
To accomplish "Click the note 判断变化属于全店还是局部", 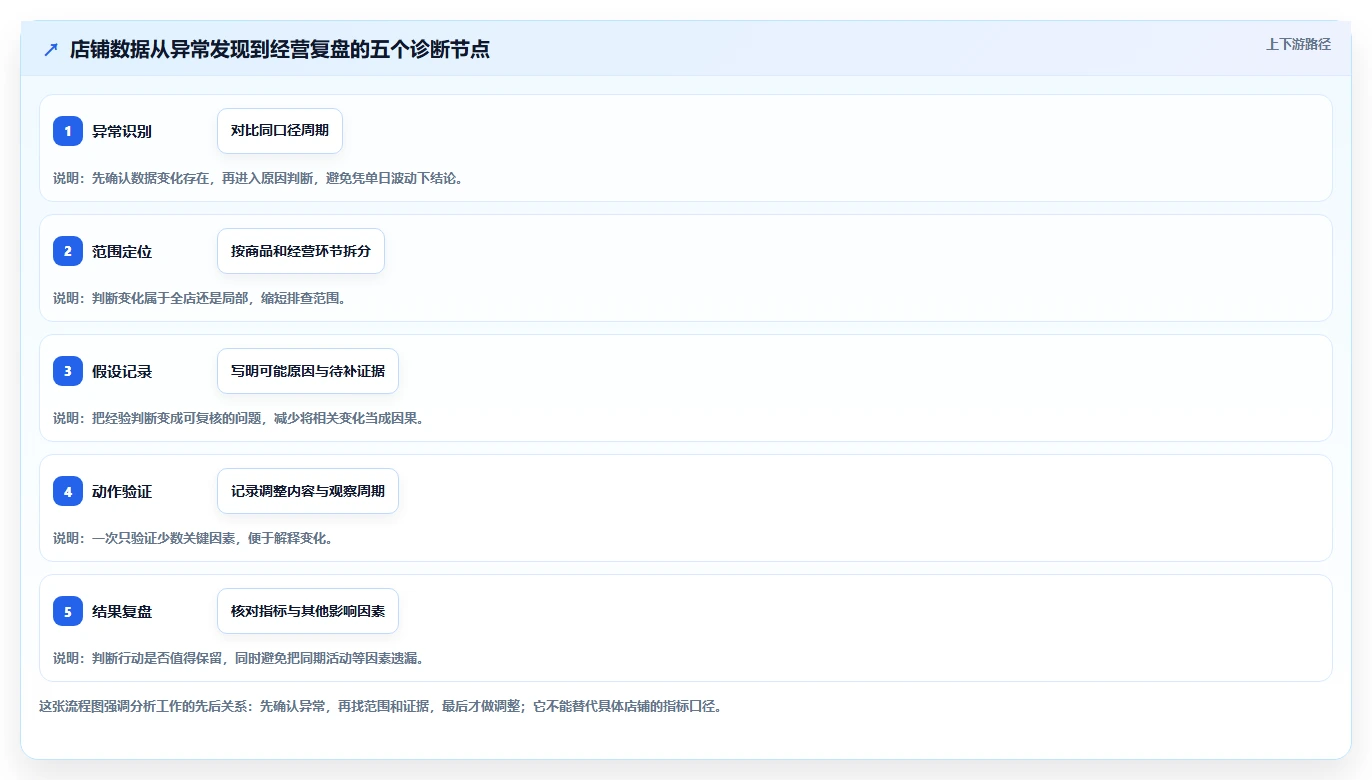I will [x=200, y=298].
